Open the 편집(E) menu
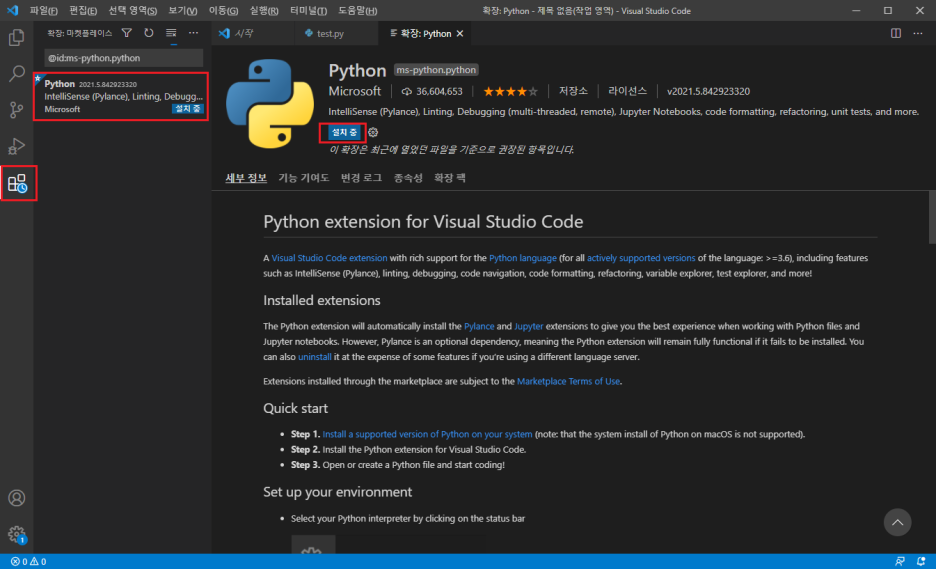The height and width of the screenshot is (569, 936). (x=83, y=11)
